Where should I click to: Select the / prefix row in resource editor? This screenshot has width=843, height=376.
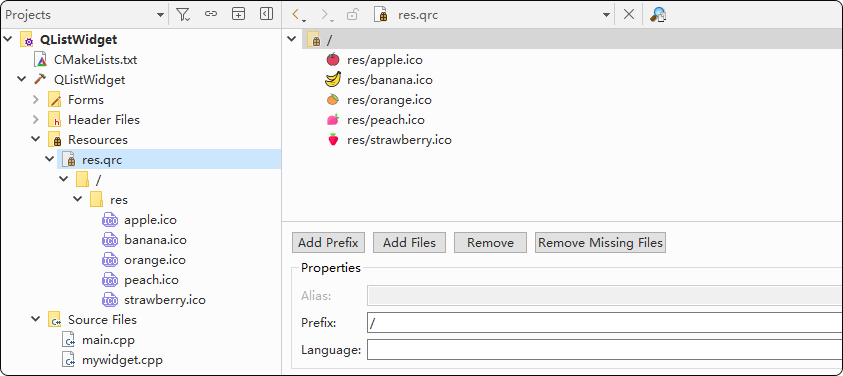tap(572, 39)
